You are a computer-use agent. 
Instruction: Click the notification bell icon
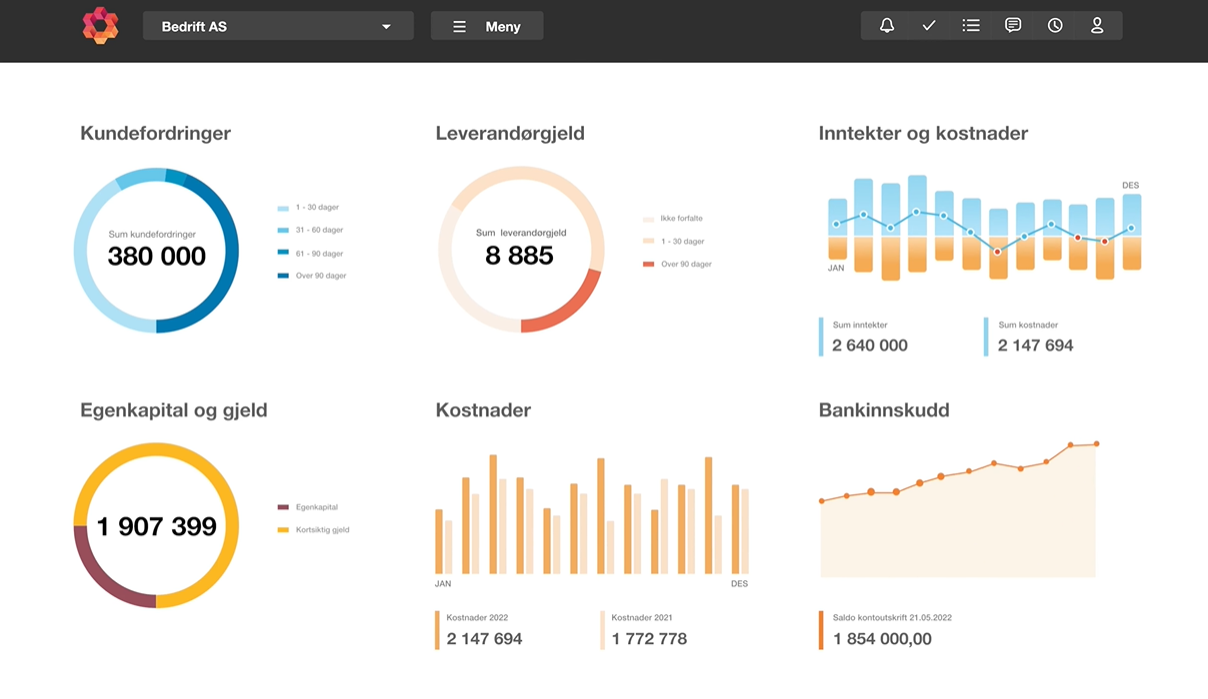tap(887, 26)
